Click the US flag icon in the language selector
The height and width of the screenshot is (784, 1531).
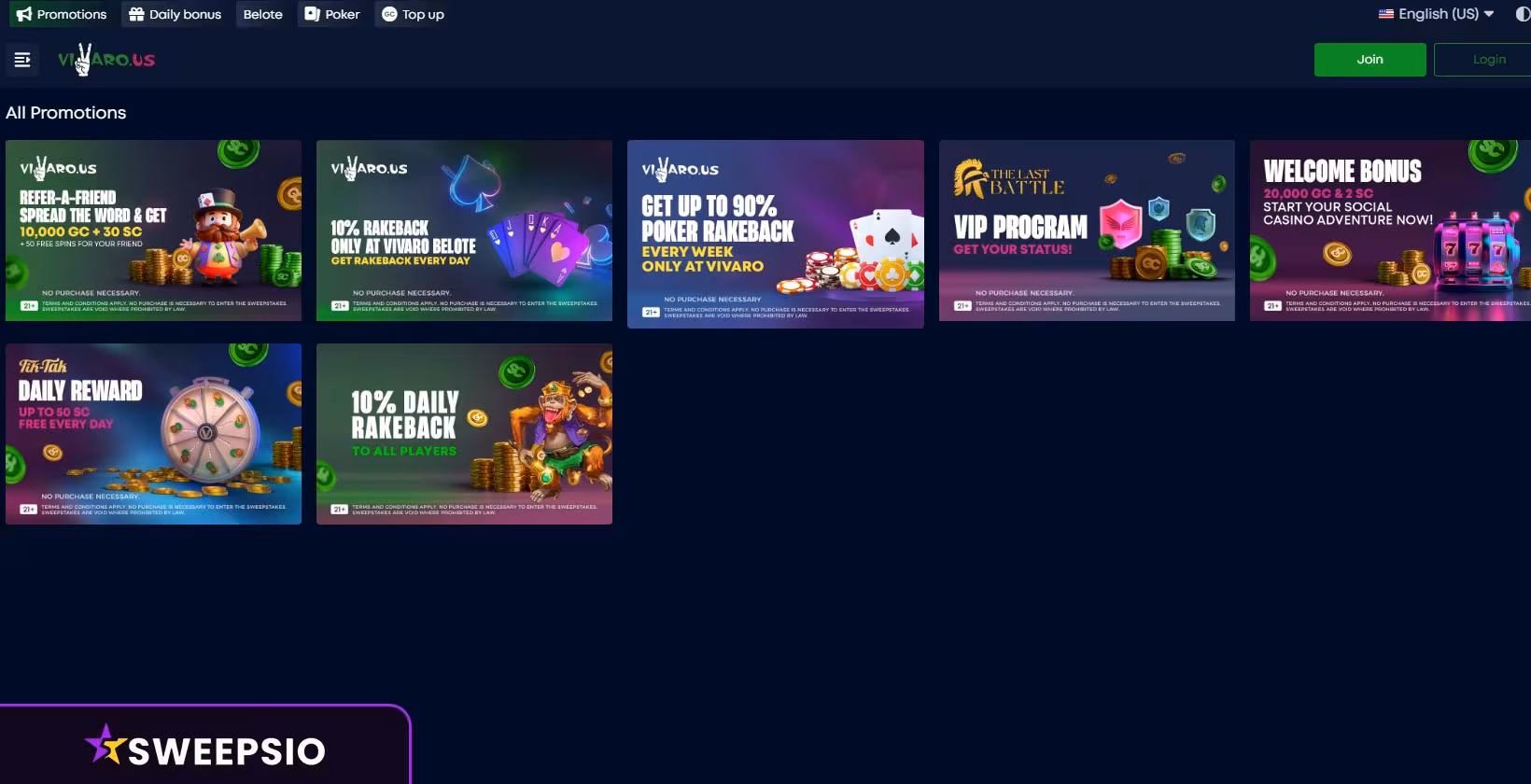(1386, 14)
